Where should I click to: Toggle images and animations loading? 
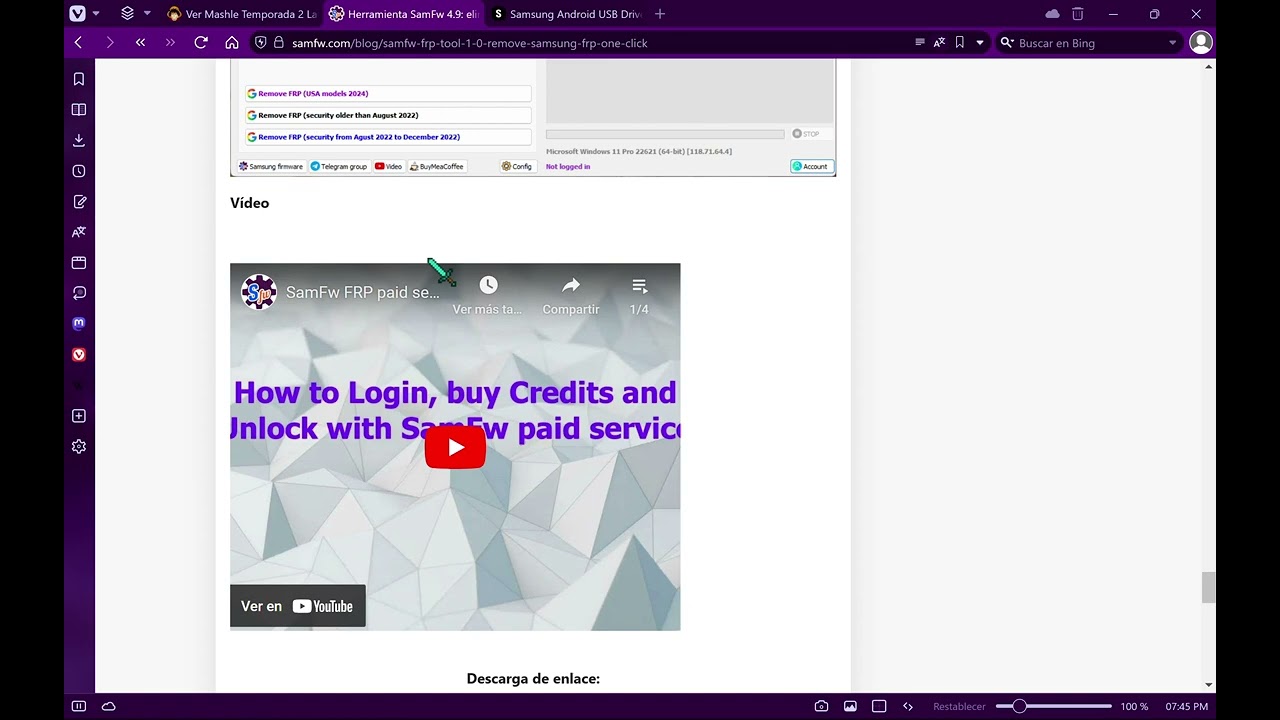click(850, 706)
